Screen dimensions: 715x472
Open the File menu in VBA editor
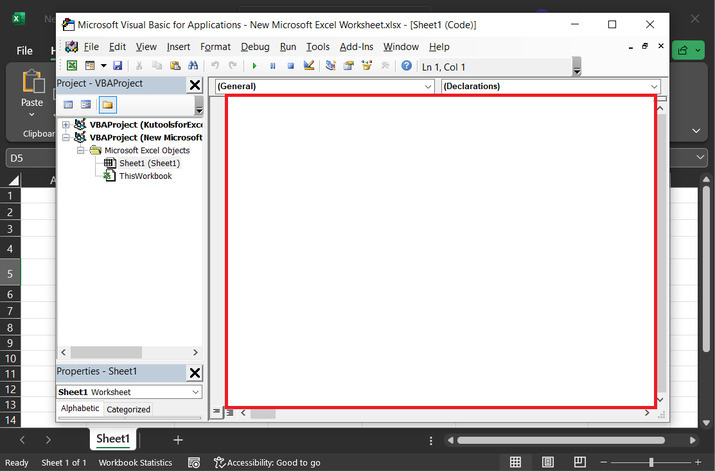pyautogui.click(x=91, y=47)
